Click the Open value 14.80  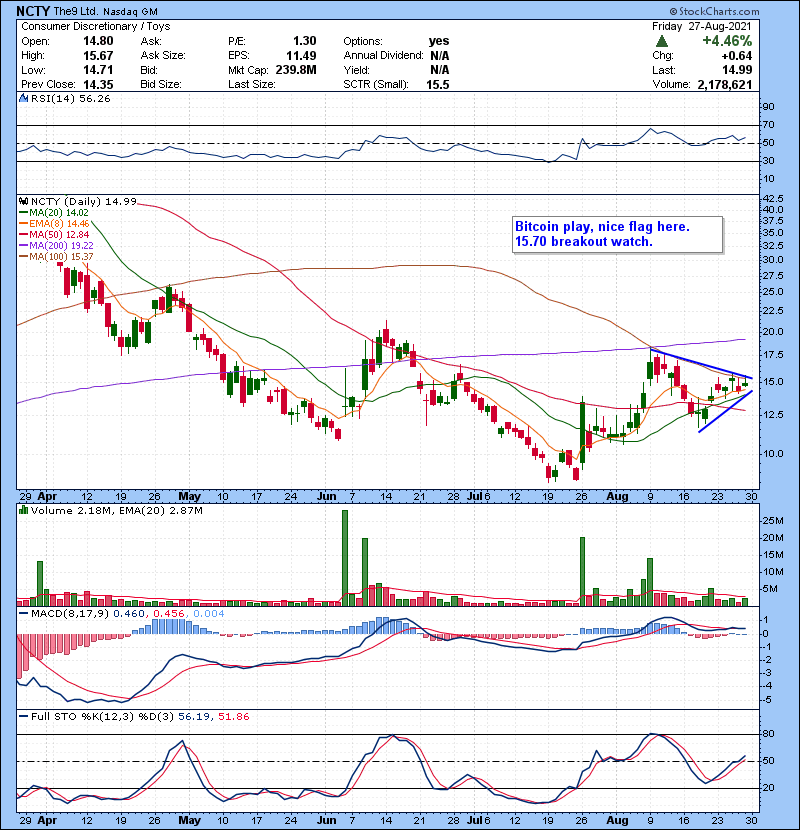tap(98, 41)
